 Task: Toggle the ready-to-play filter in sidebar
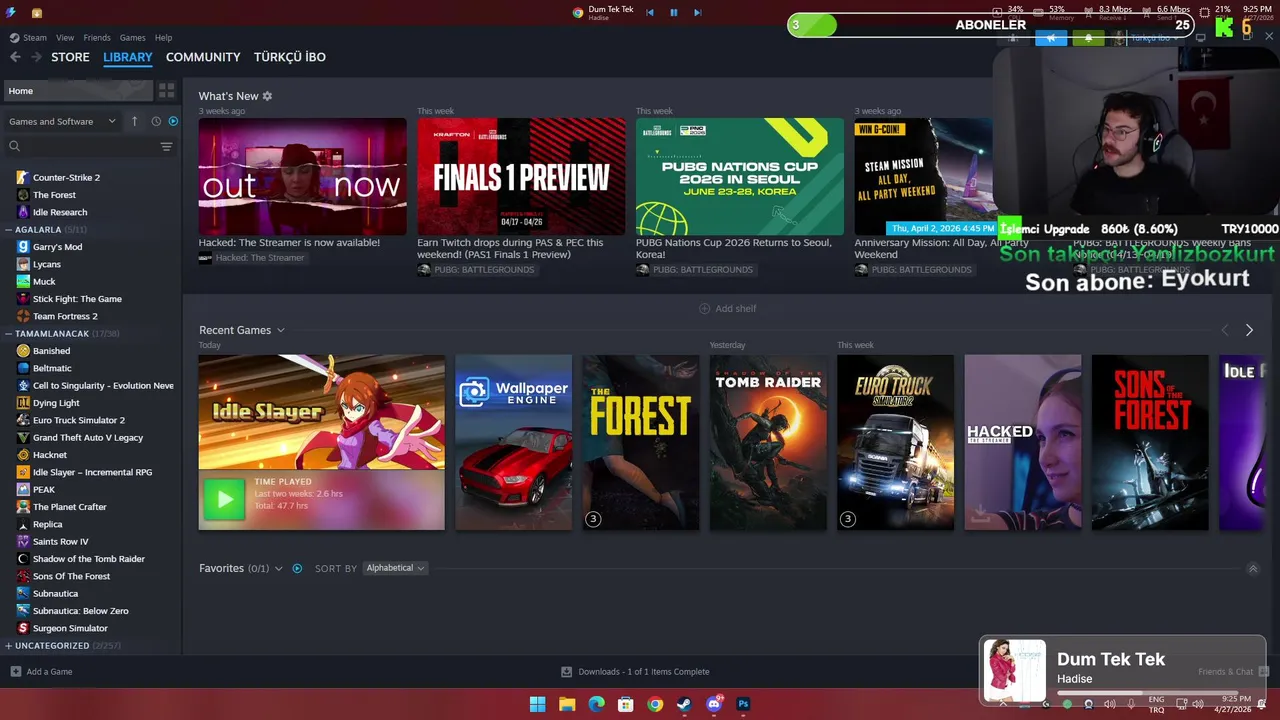tap(173, 121)
